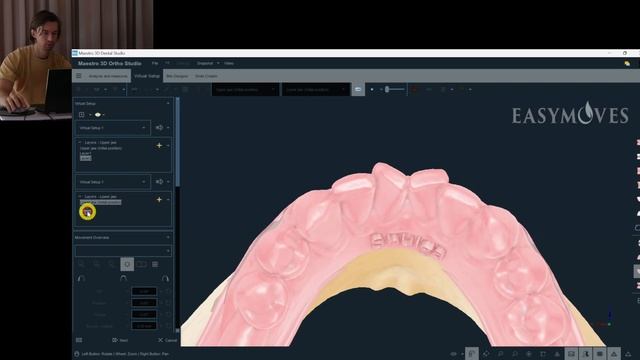Click the red toolbar icon after the slider
This screenshot has height=360, width=640.
415,89
